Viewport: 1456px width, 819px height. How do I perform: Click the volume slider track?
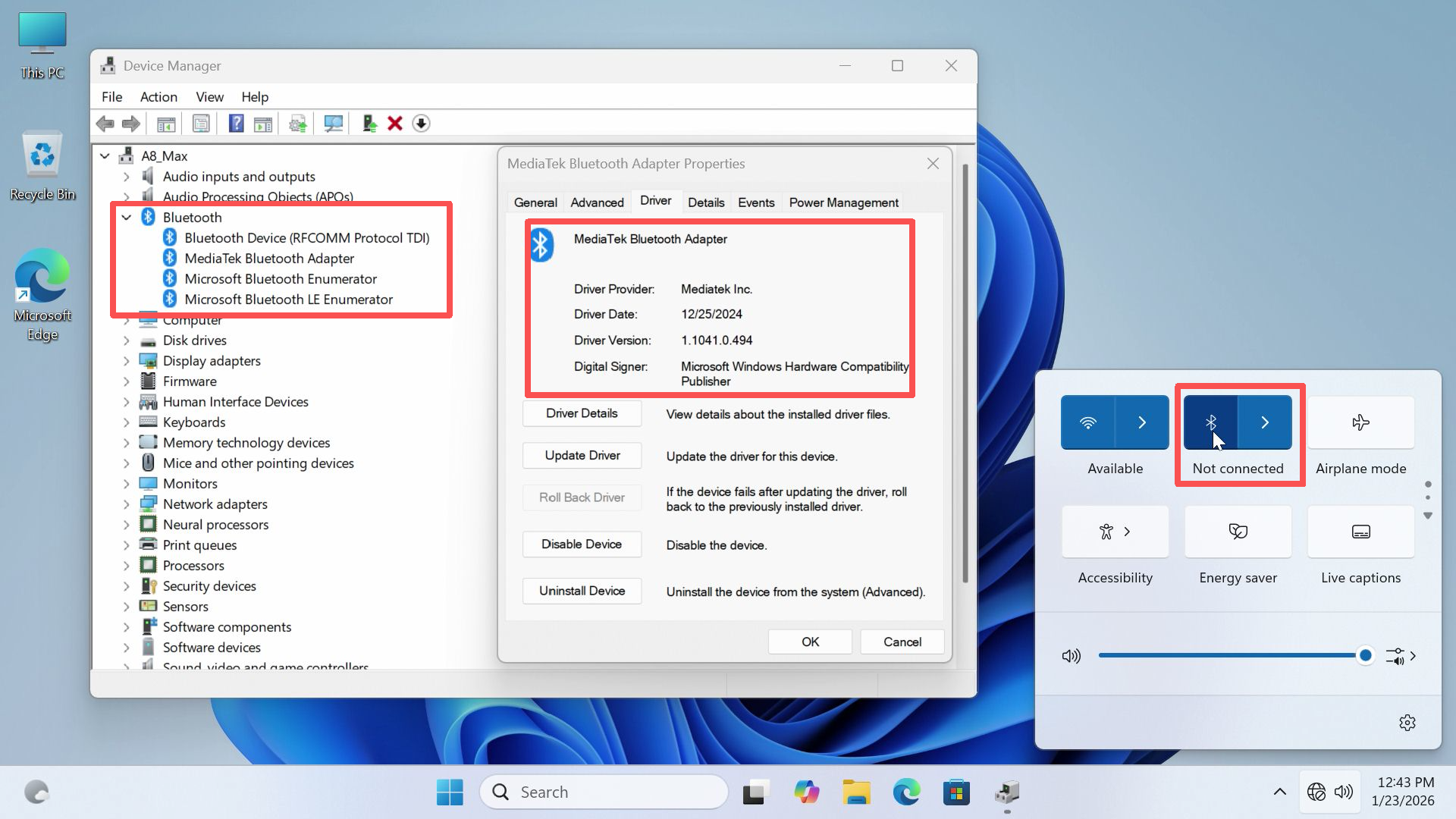pos(1228,655)
